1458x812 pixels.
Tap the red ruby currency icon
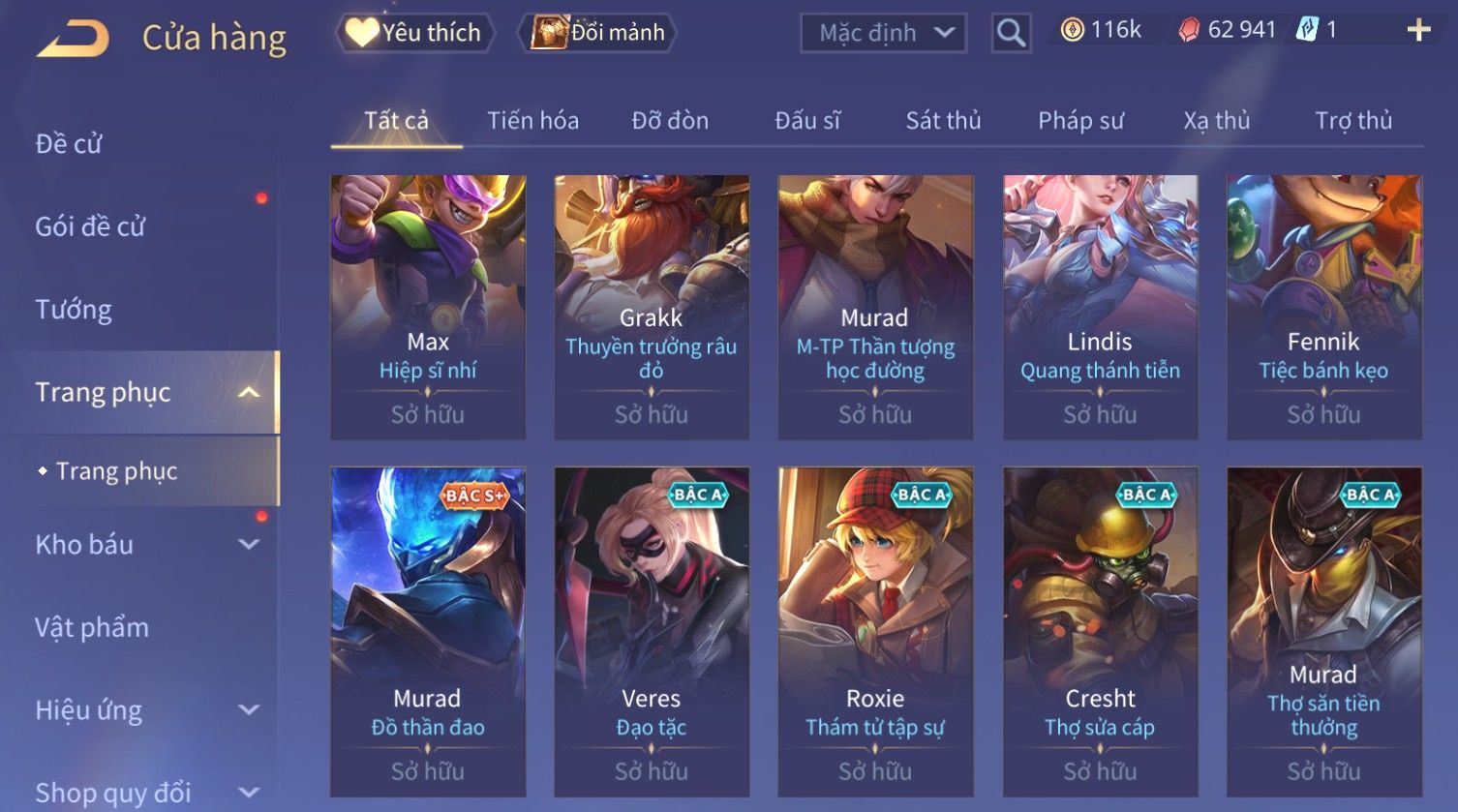click(x=1188, y=31)
